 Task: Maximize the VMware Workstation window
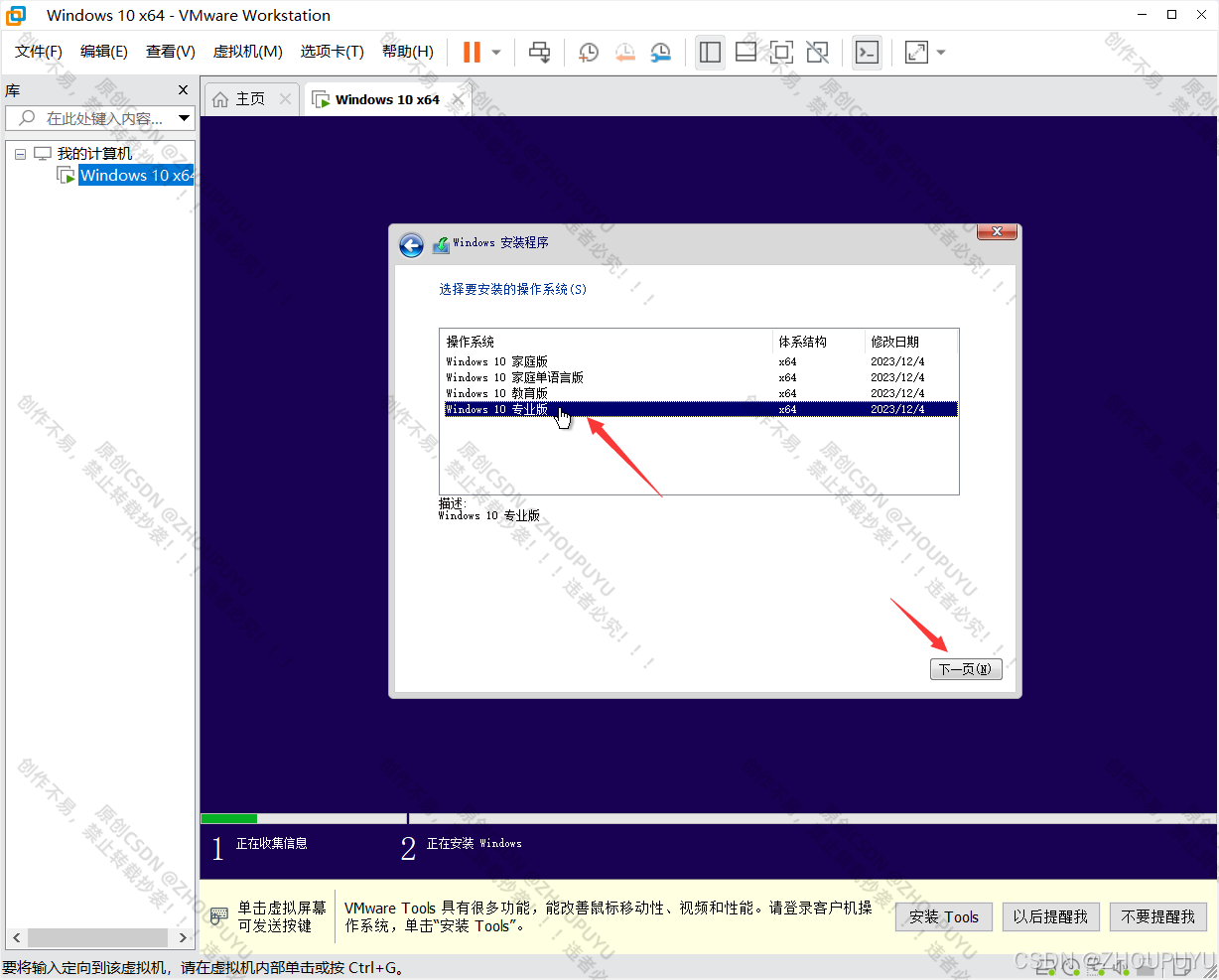click(x=1171, y=15)
